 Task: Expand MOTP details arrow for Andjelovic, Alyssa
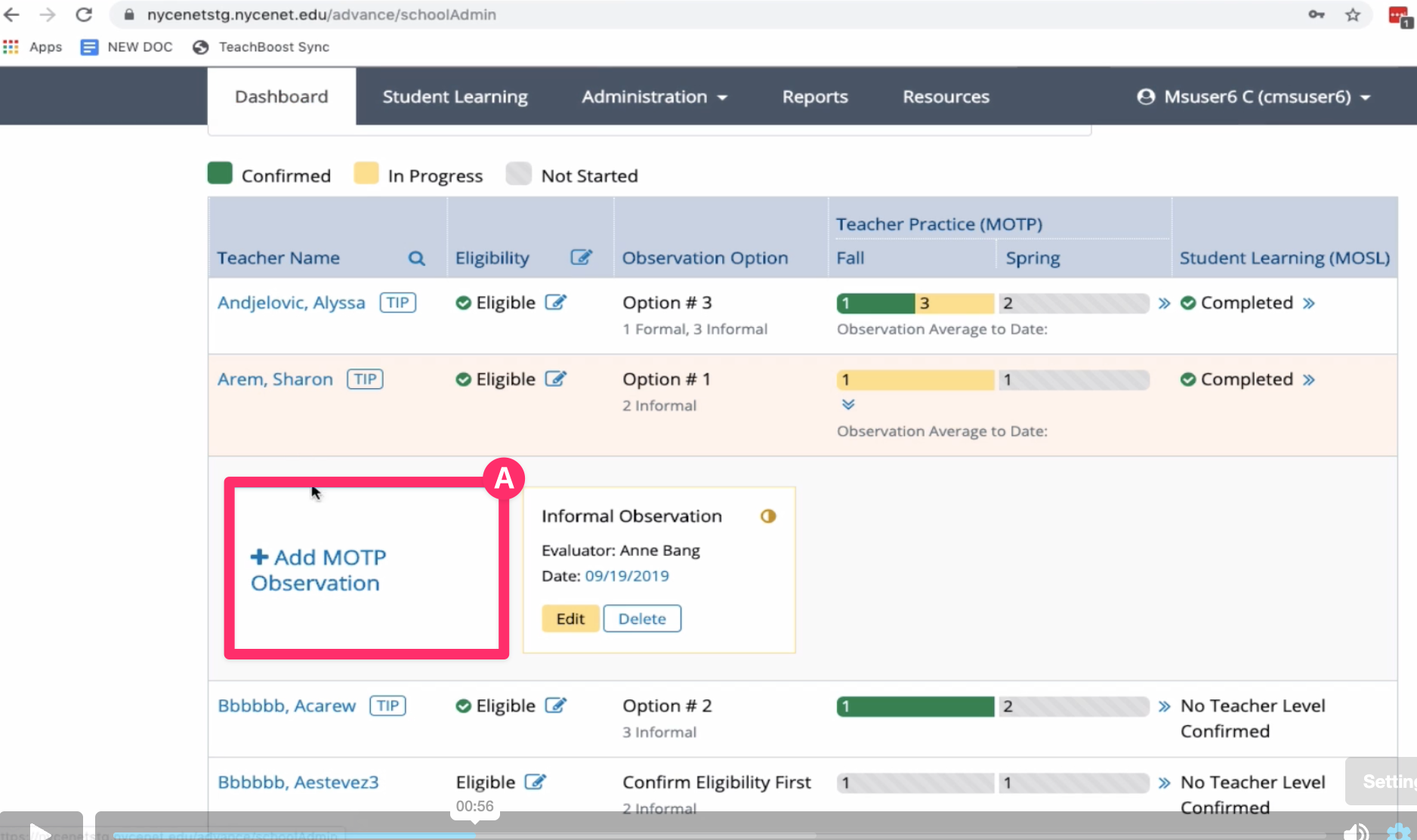1164,303
